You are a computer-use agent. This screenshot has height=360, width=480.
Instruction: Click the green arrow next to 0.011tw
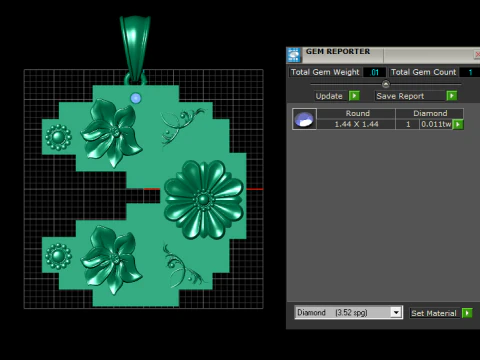(458, 124)
